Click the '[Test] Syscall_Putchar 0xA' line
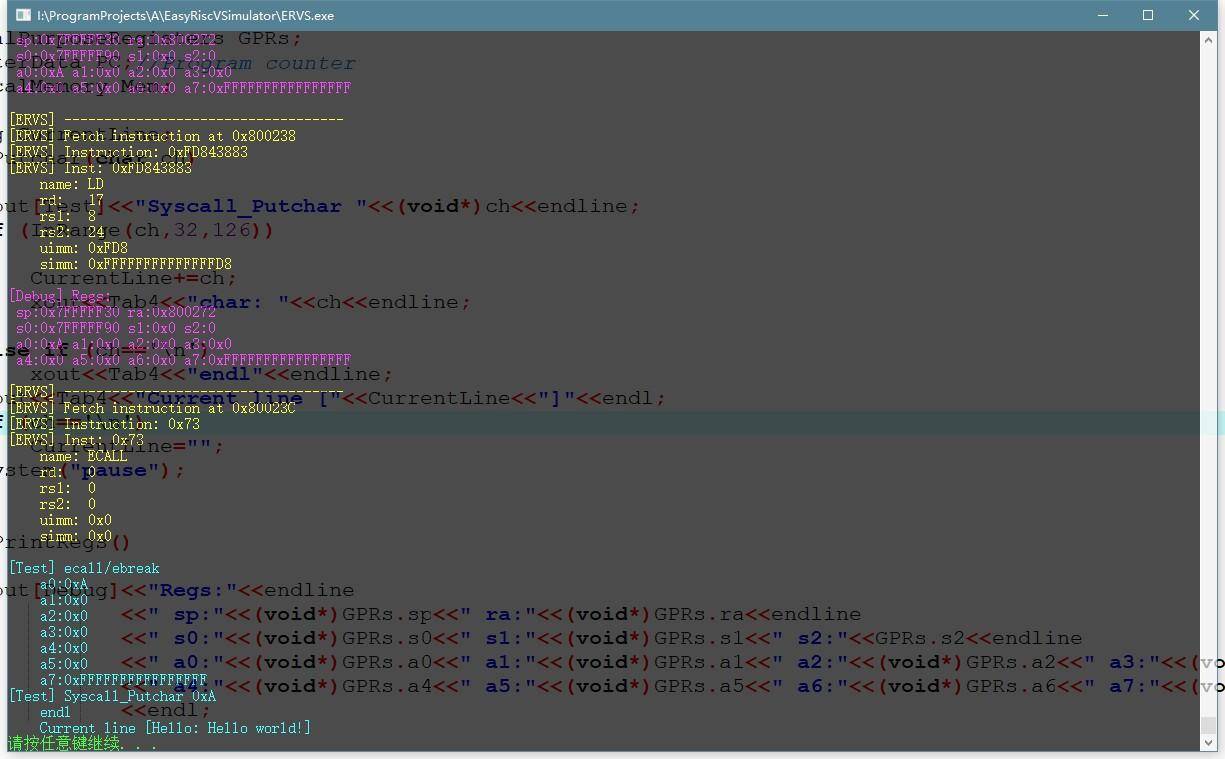Screen dimensions: 1225x759 point(112,696)
